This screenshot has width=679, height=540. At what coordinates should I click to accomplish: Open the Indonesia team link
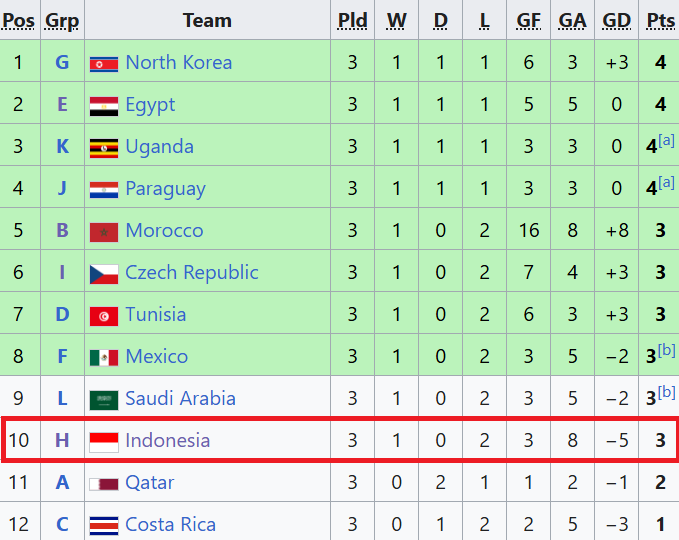pyautogui.click(x=168, y=440)
